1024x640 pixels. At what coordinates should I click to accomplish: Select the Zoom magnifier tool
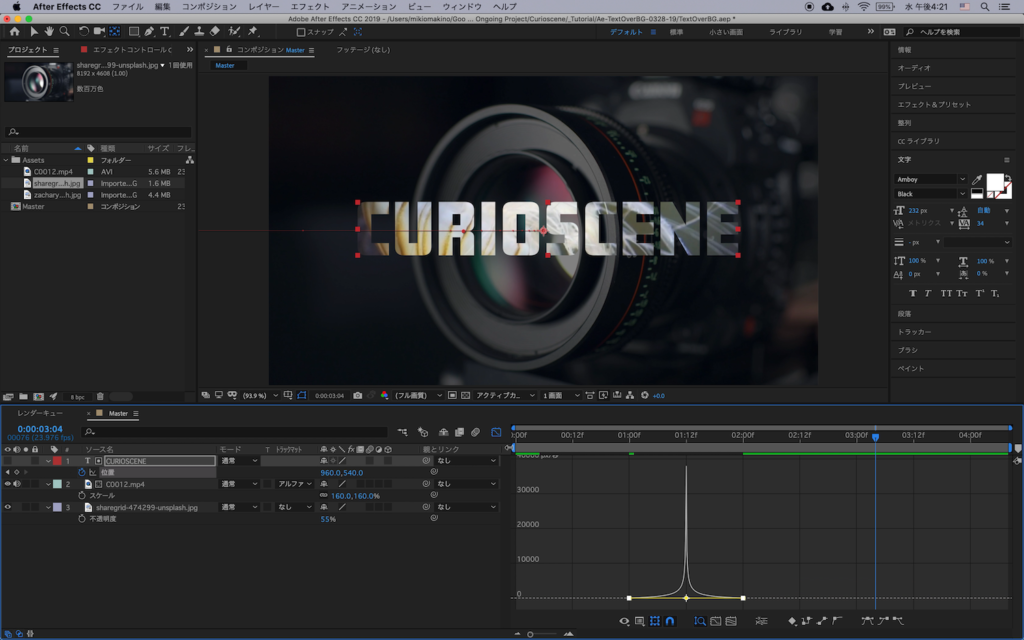pos(64,32)
